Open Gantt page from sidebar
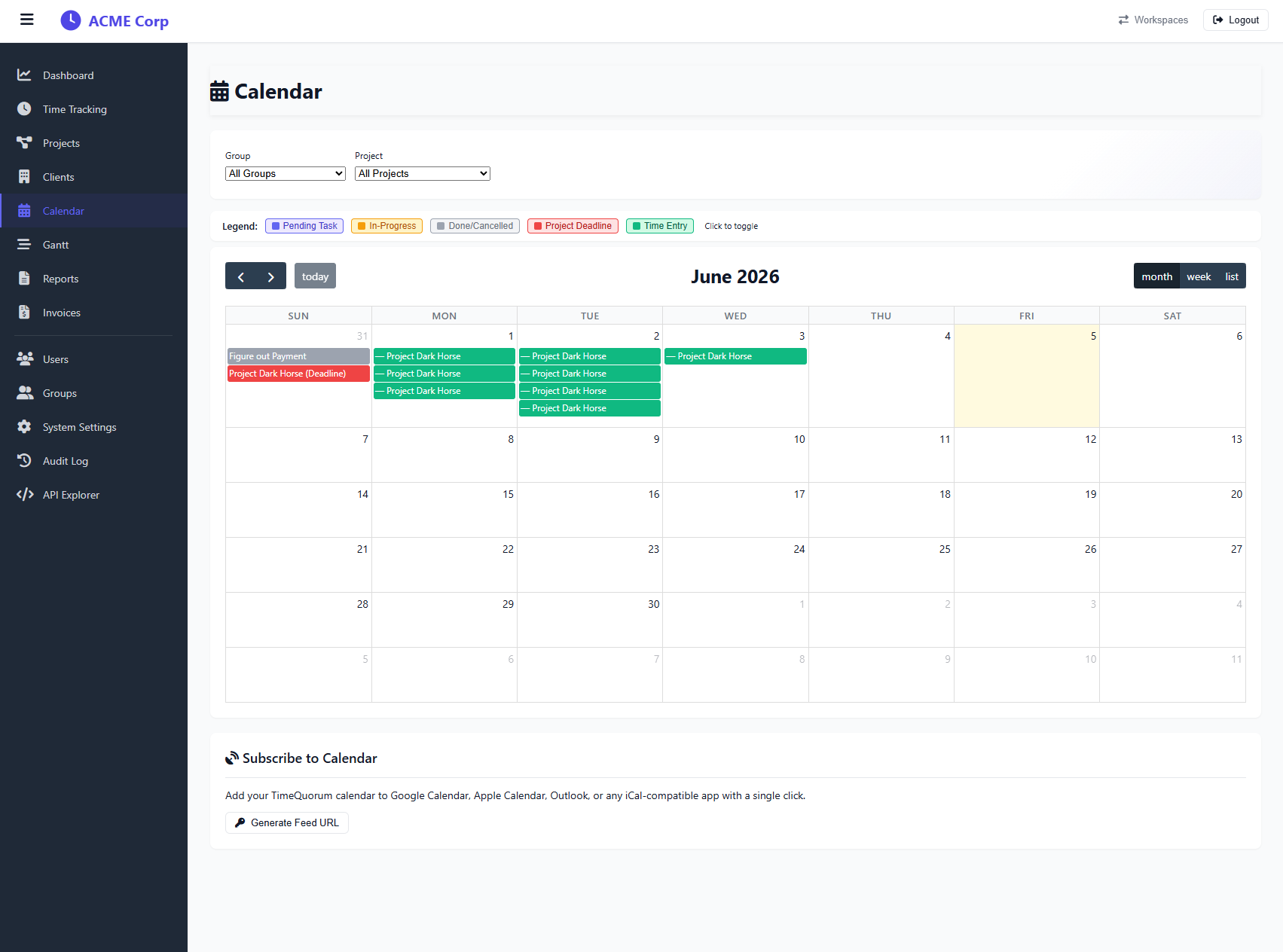The width and height of the screenshot is (1283, 952). [93, 245]
